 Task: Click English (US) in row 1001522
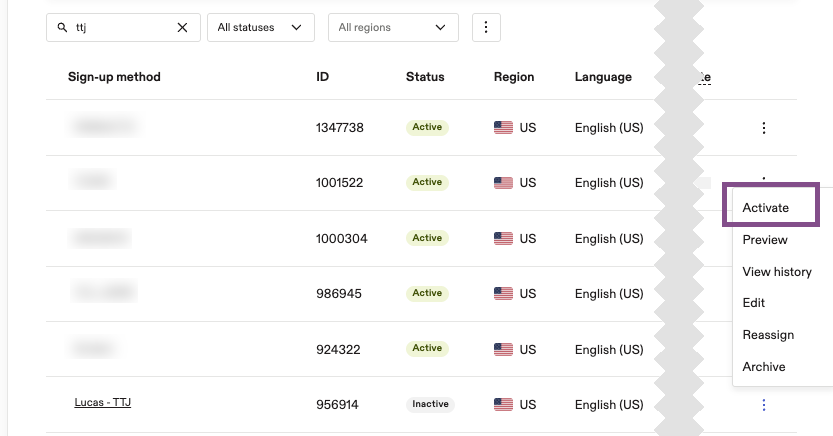click(609, 183)
